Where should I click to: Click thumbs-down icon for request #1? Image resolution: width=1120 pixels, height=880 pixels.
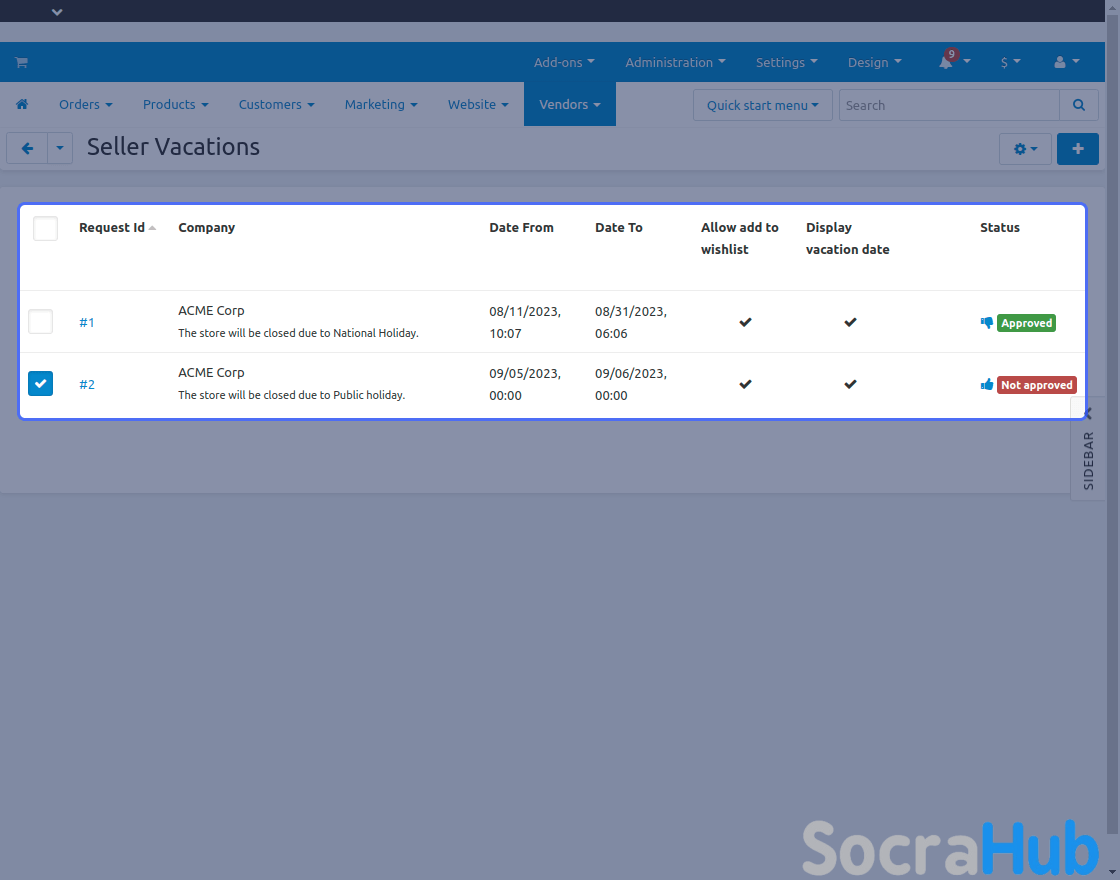(987, 323)
